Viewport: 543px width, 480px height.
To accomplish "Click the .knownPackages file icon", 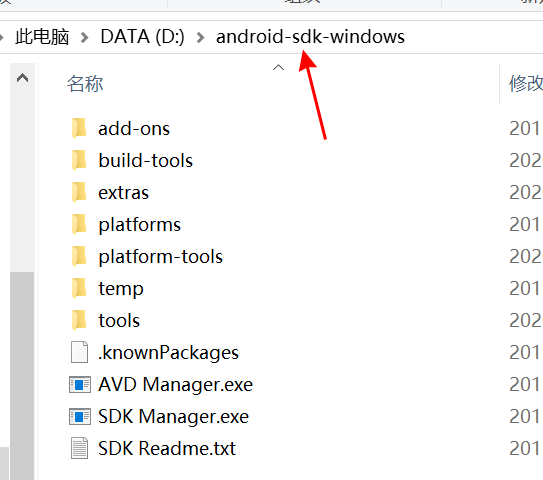I will point(80,352).
